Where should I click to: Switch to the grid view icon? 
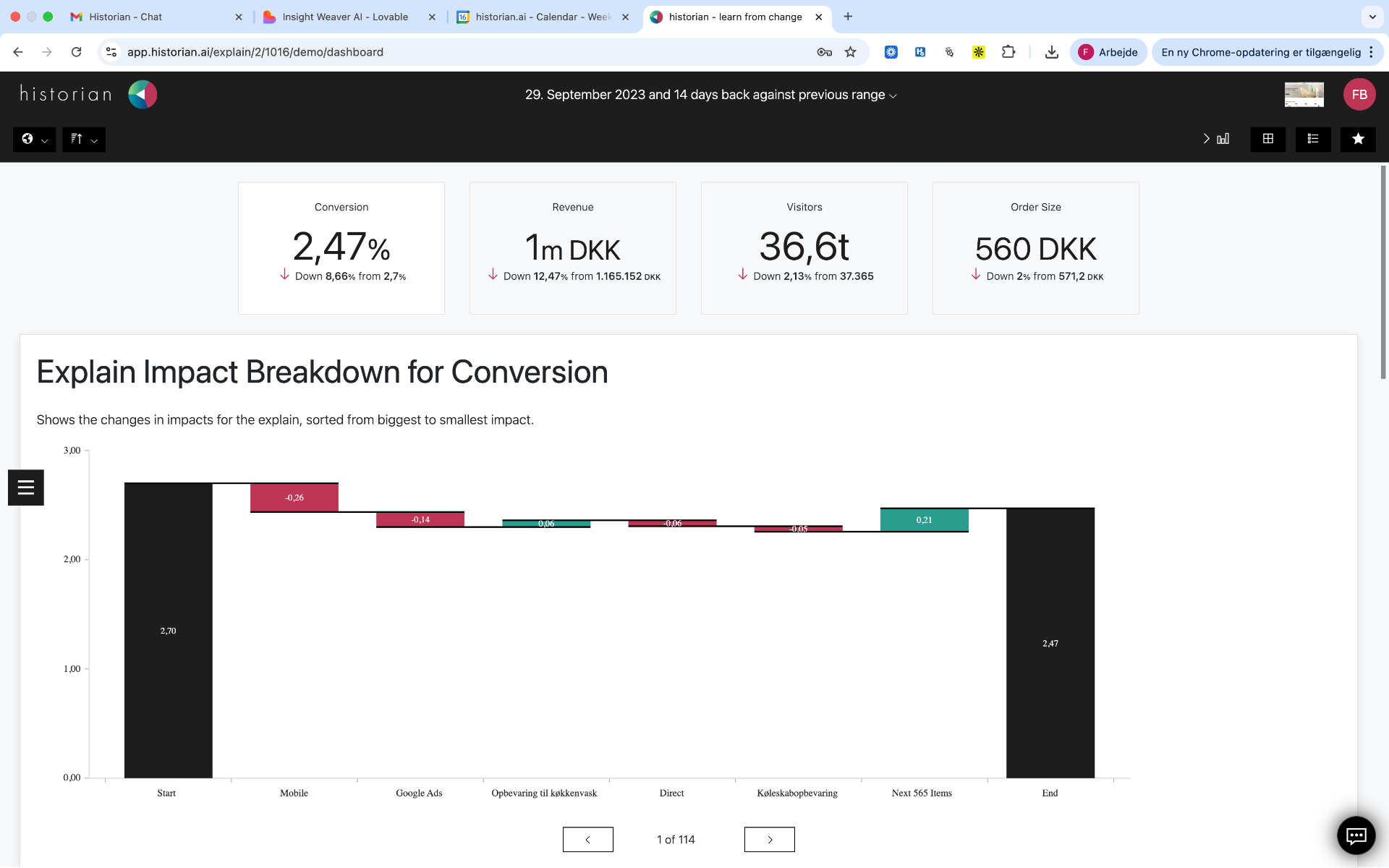(x=1268, y=139)
